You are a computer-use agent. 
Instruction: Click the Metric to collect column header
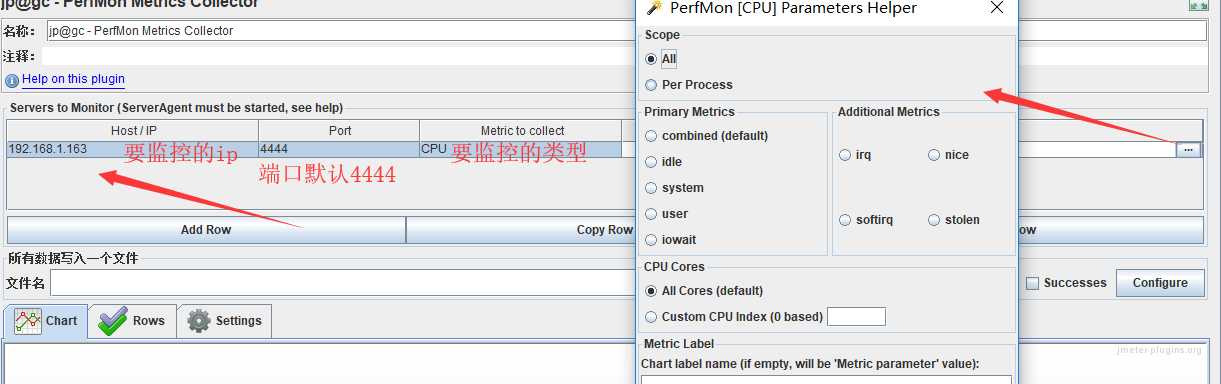tap(521, 131)
